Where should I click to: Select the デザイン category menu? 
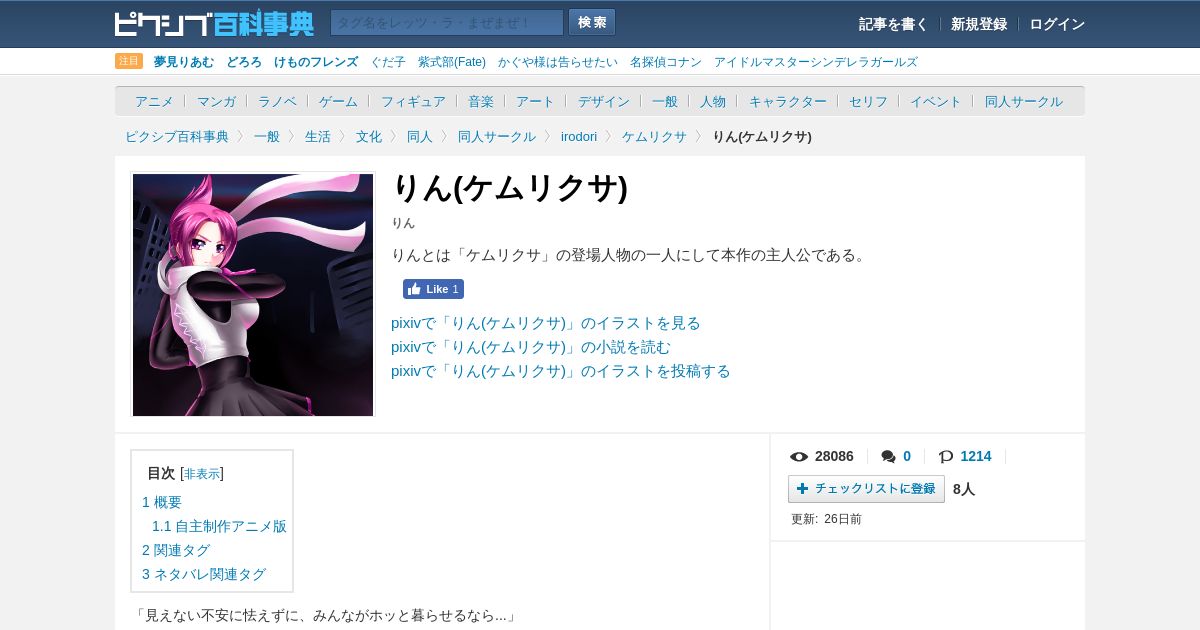(604, 101)
